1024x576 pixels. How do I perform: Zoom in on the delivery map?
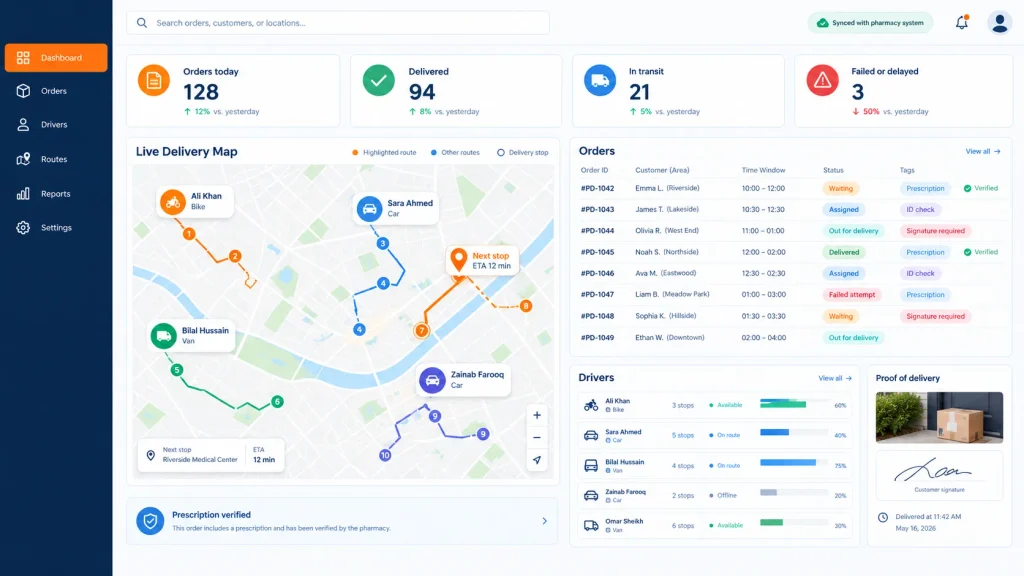pyautogui.click(x=537, y=415)
